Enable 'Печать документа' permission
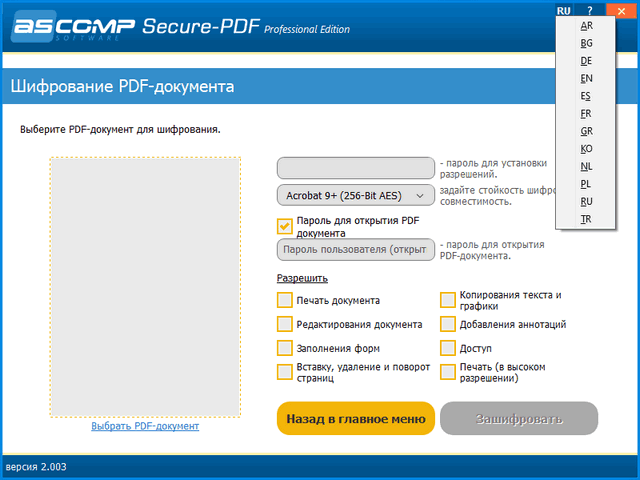Image resolution: width=640 pixels, height=480 pixels. [285, 300]
